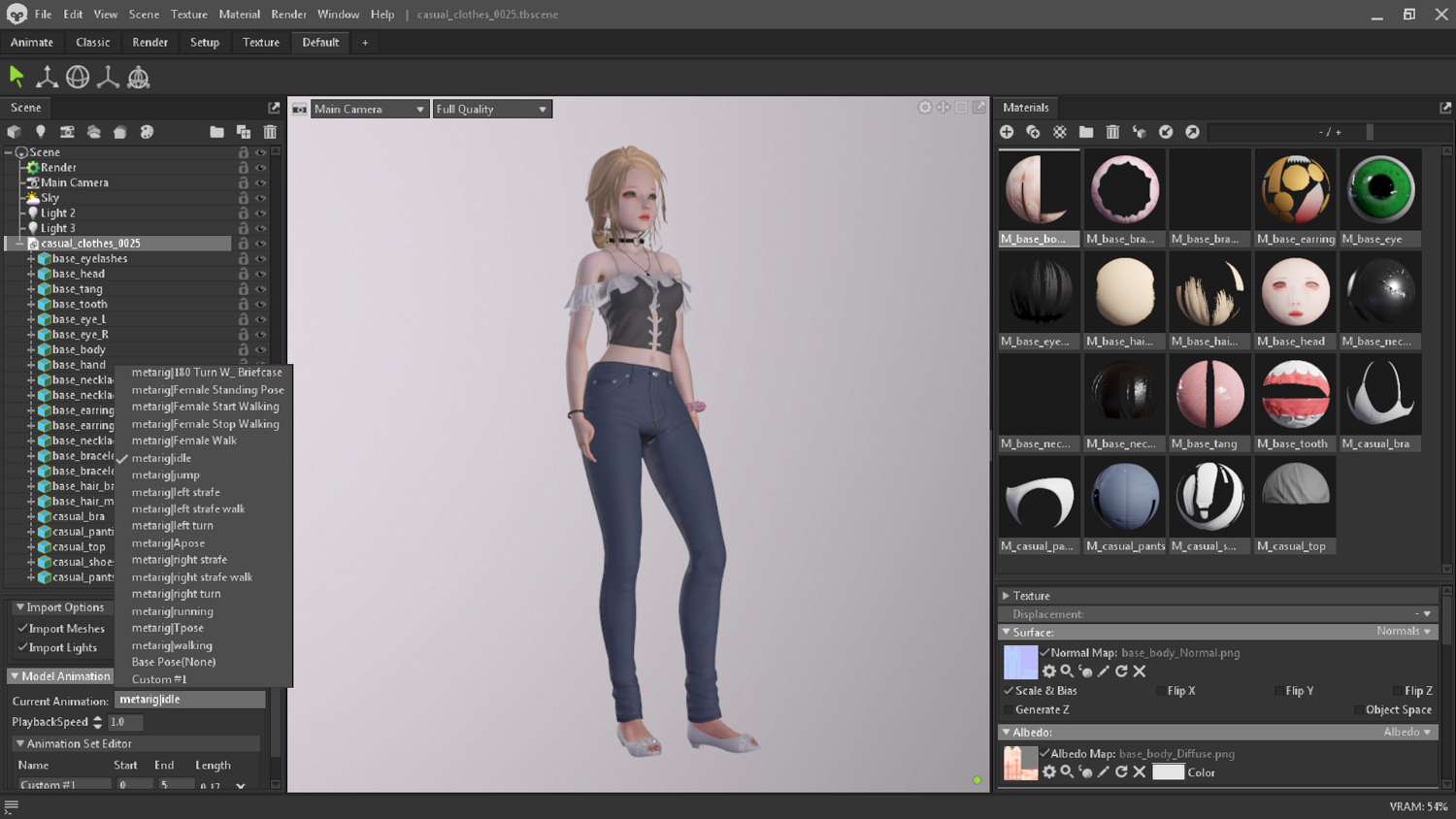1456x819 pixels.
Task: Clear the Normal Map with X icon
Action: click(1140, 672)
